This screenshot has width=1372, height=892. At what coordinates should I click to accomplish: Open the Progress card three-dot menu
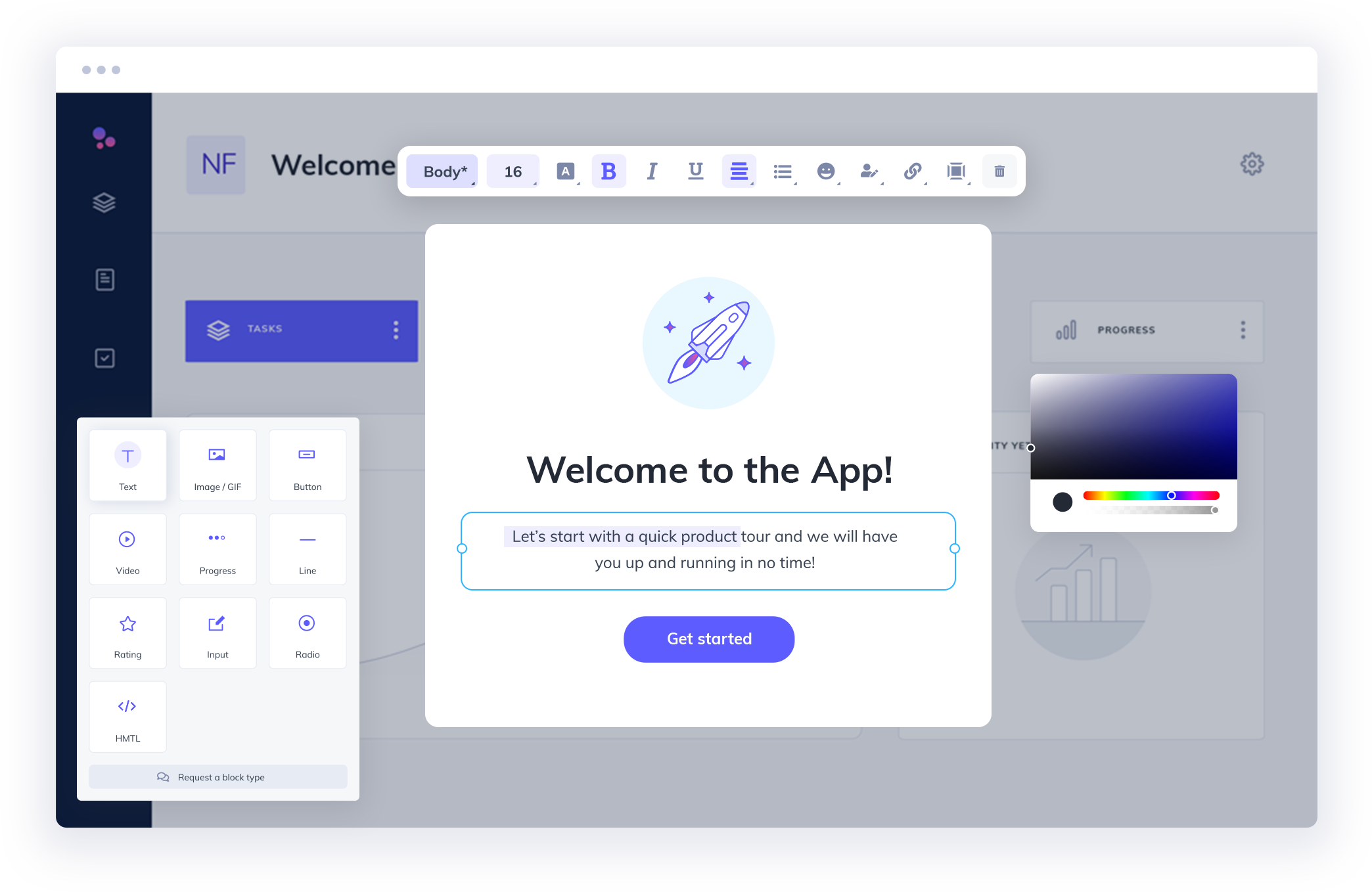pyautogui.click(x=1243, y=330)
